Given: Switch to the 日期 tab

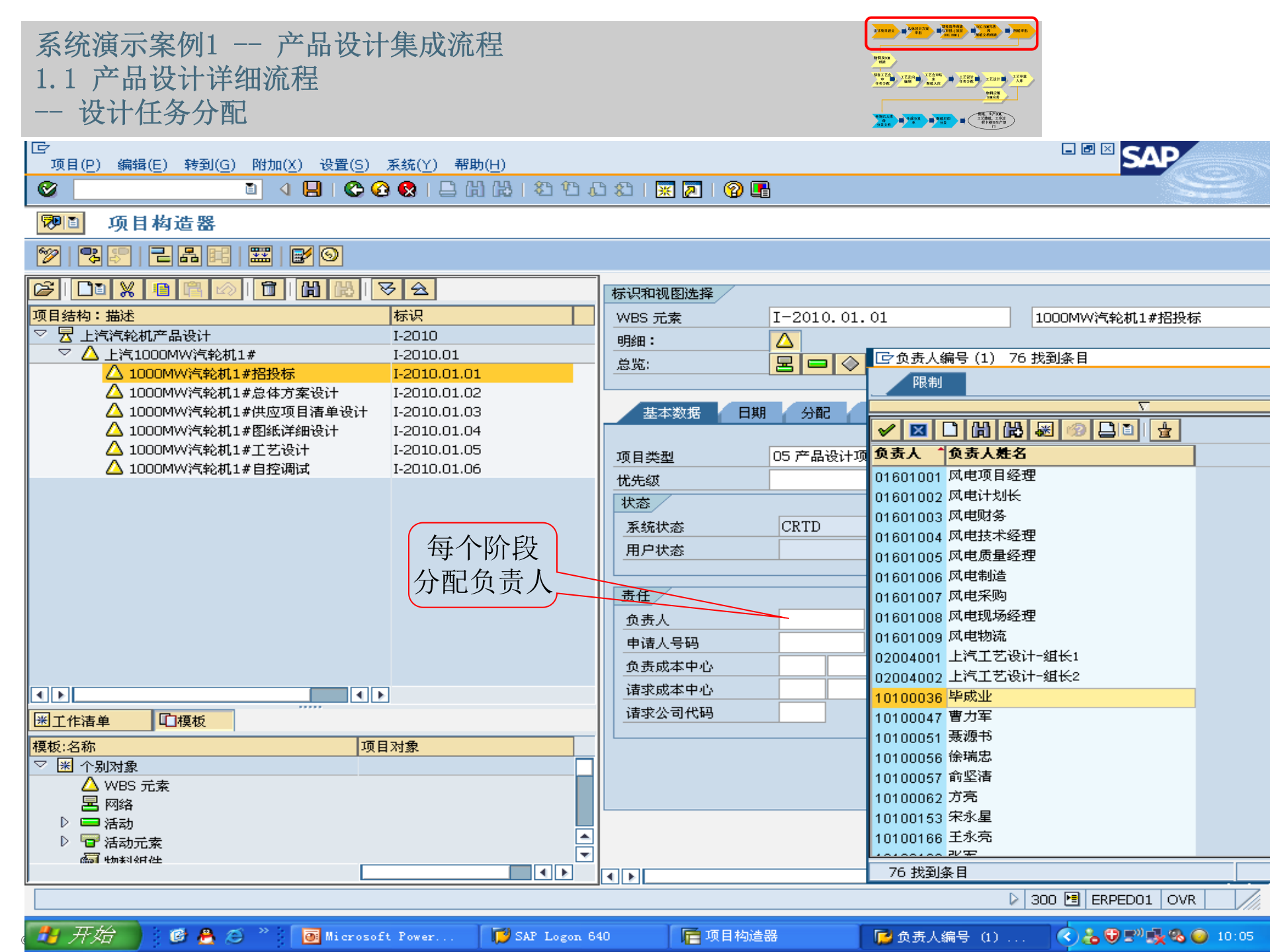Looking at the screenshot, I should [751, 413].
